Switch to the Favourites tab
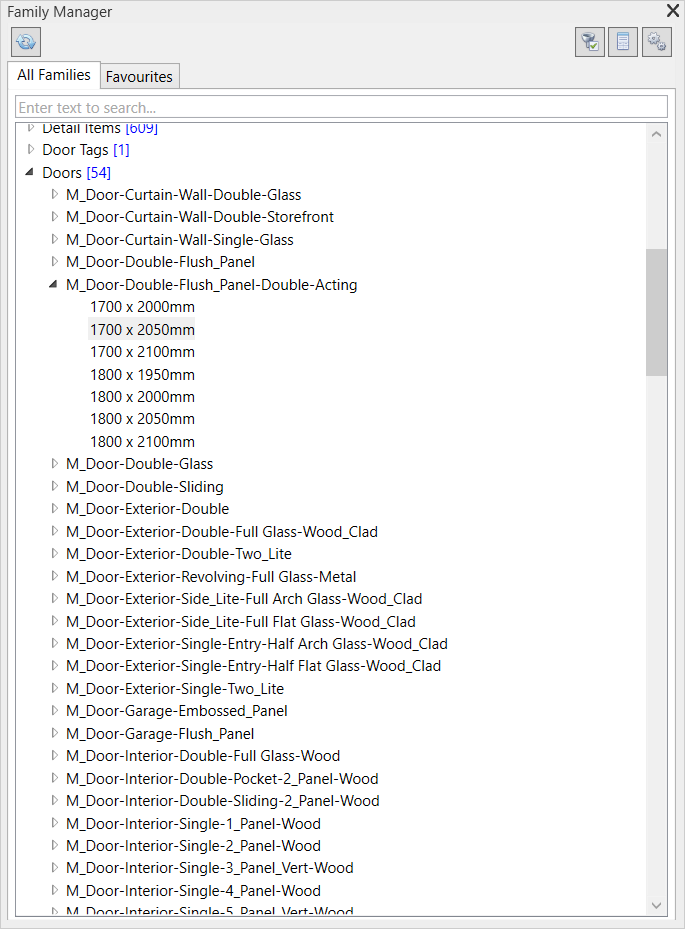Viewport: 685px width, 929px height. [x=139, y=76]
